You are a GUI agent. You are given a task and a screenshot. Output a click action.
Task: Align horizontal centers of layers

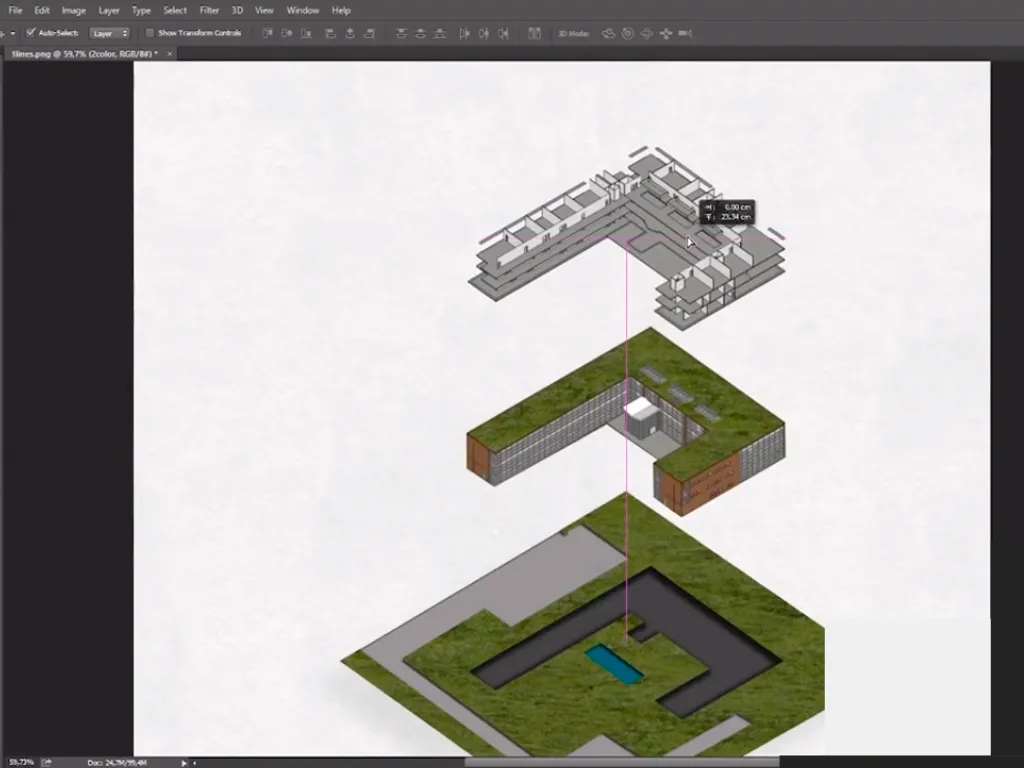tap(350, 33)
